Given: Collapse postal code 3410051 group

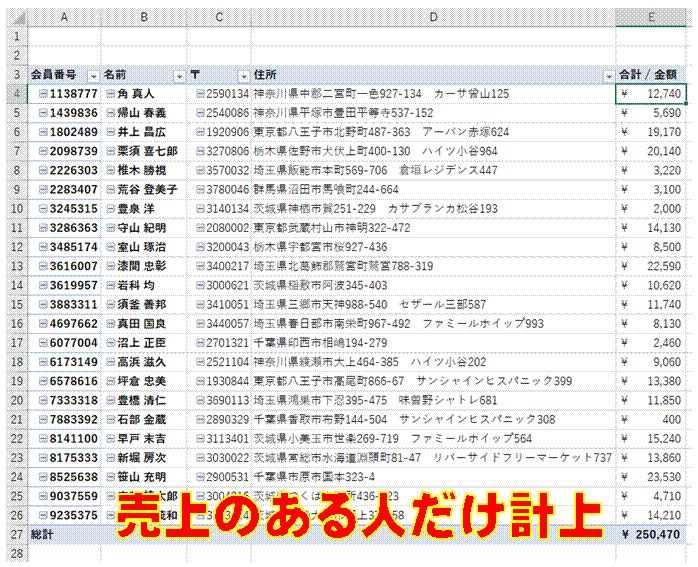Looking at the screenshot, I should [201, 304].
